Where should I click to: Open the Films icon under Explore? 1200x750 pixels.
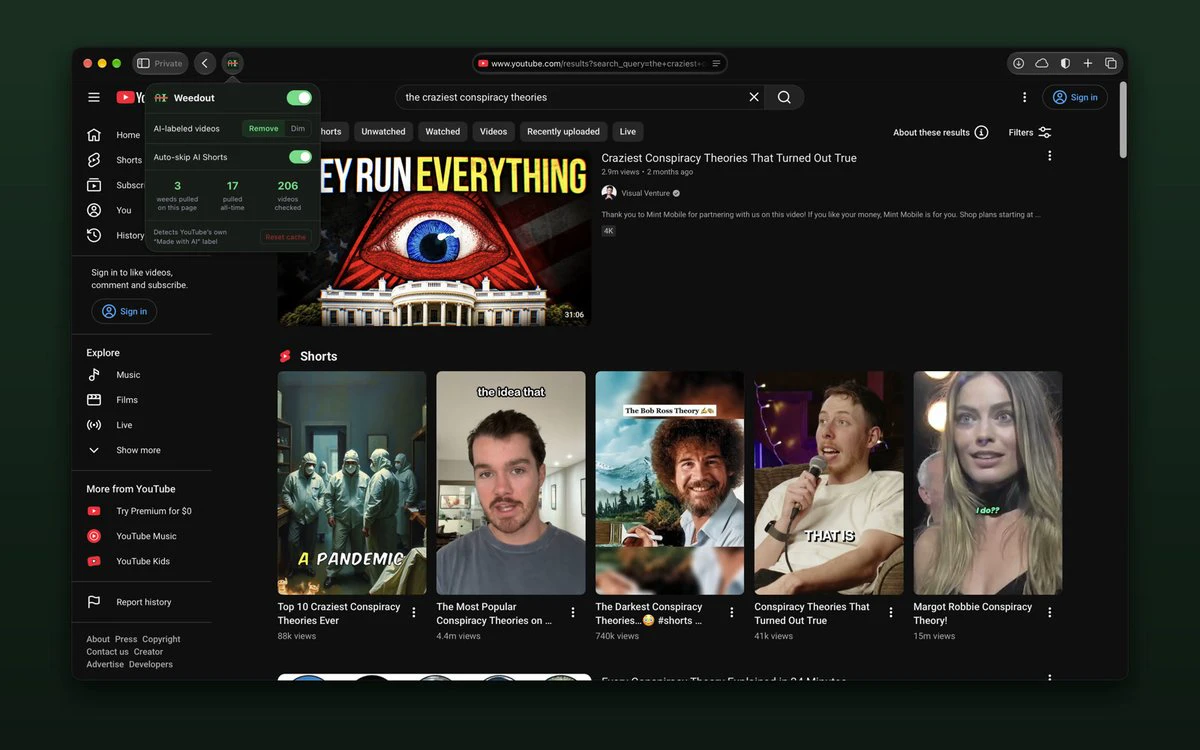[x=94, y=400]
